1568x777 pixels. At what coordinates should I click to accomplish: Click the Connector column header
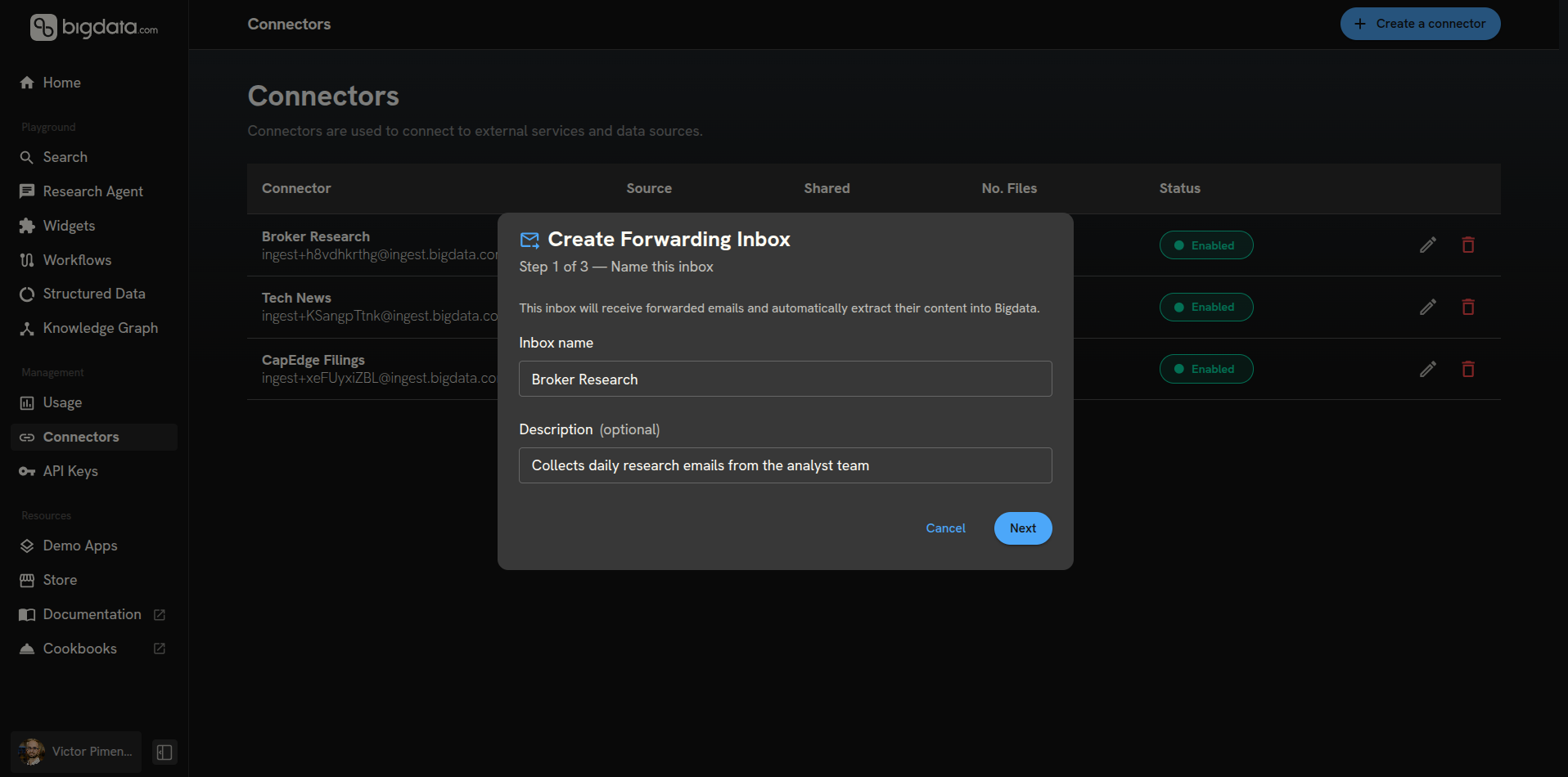click(296, 188)
